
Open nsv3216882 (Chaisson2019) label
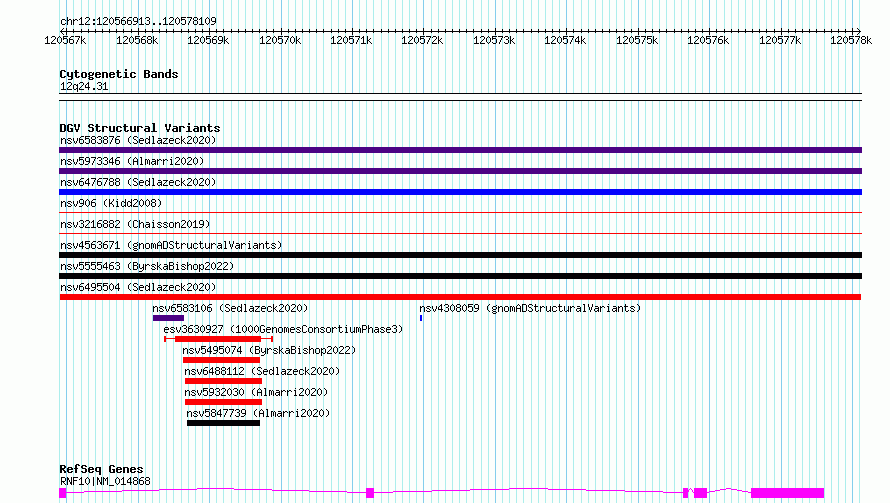[135, 224]
